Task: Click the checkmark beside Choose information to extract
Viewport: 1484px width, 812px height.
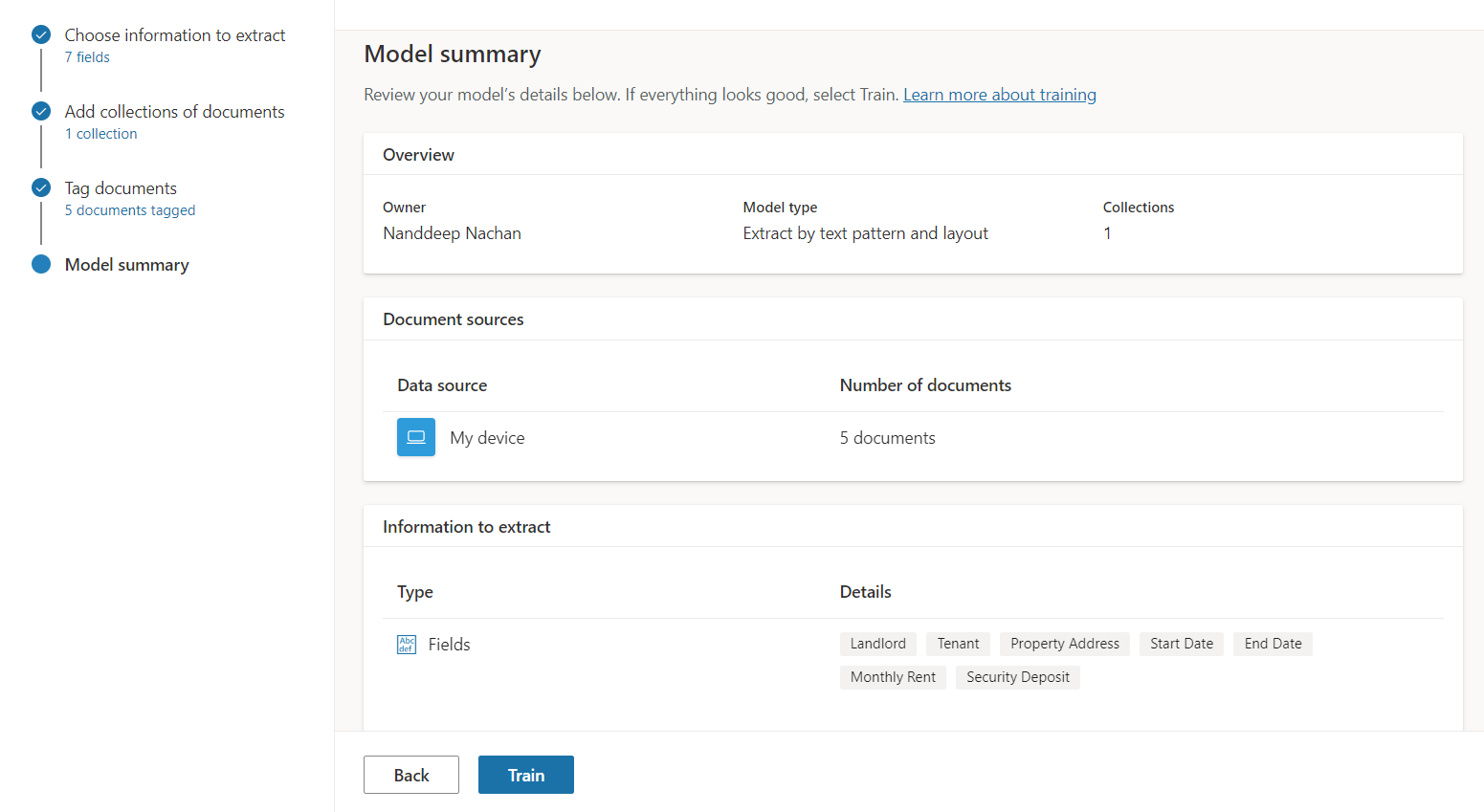Action: click(x=41, y=35)
